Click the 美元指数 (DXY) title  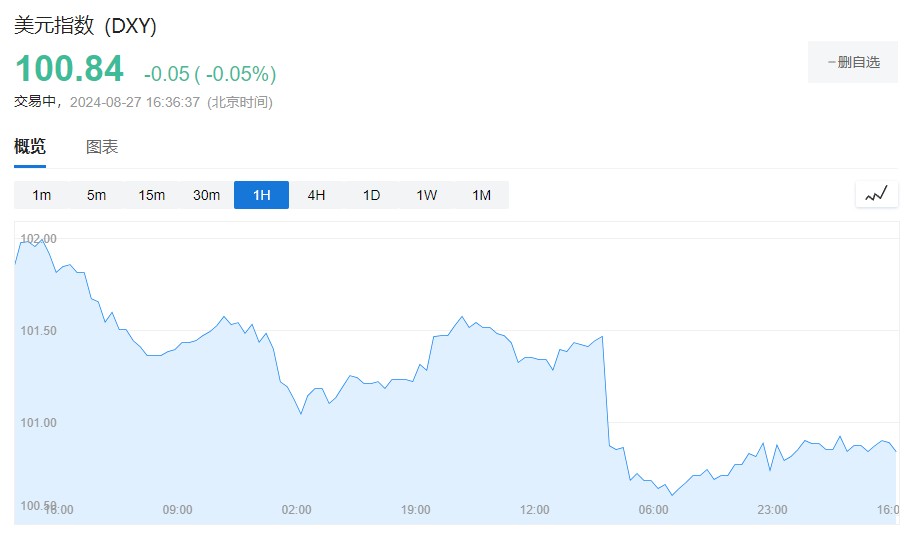point(86,26)
